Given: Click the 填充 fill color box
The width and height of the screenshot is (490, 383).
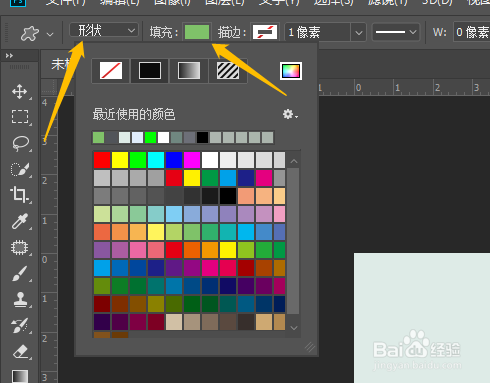Looking at the screenshot, I should 197,32.
